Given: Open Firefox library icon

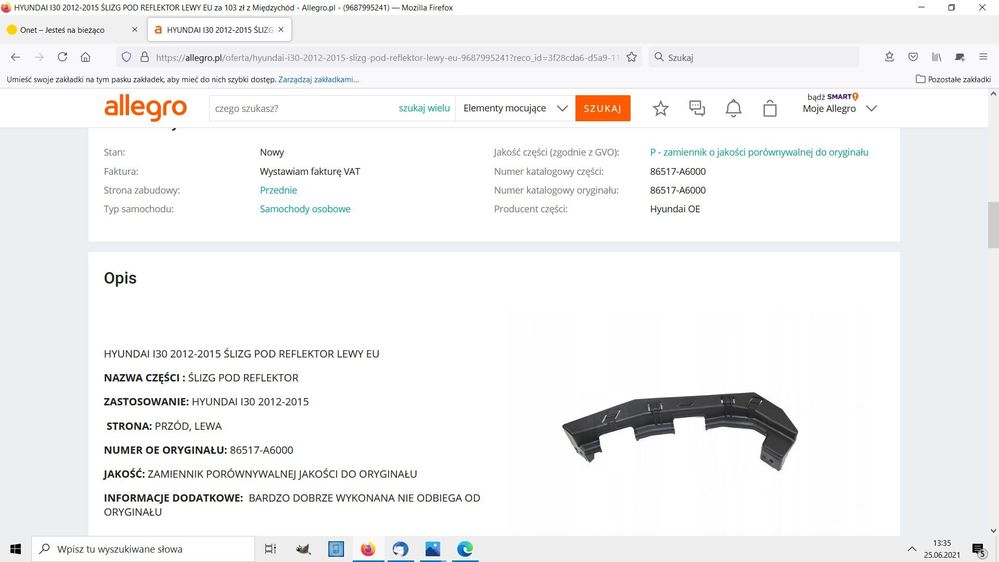Looking at the screenshot, I should coord(936,57).
